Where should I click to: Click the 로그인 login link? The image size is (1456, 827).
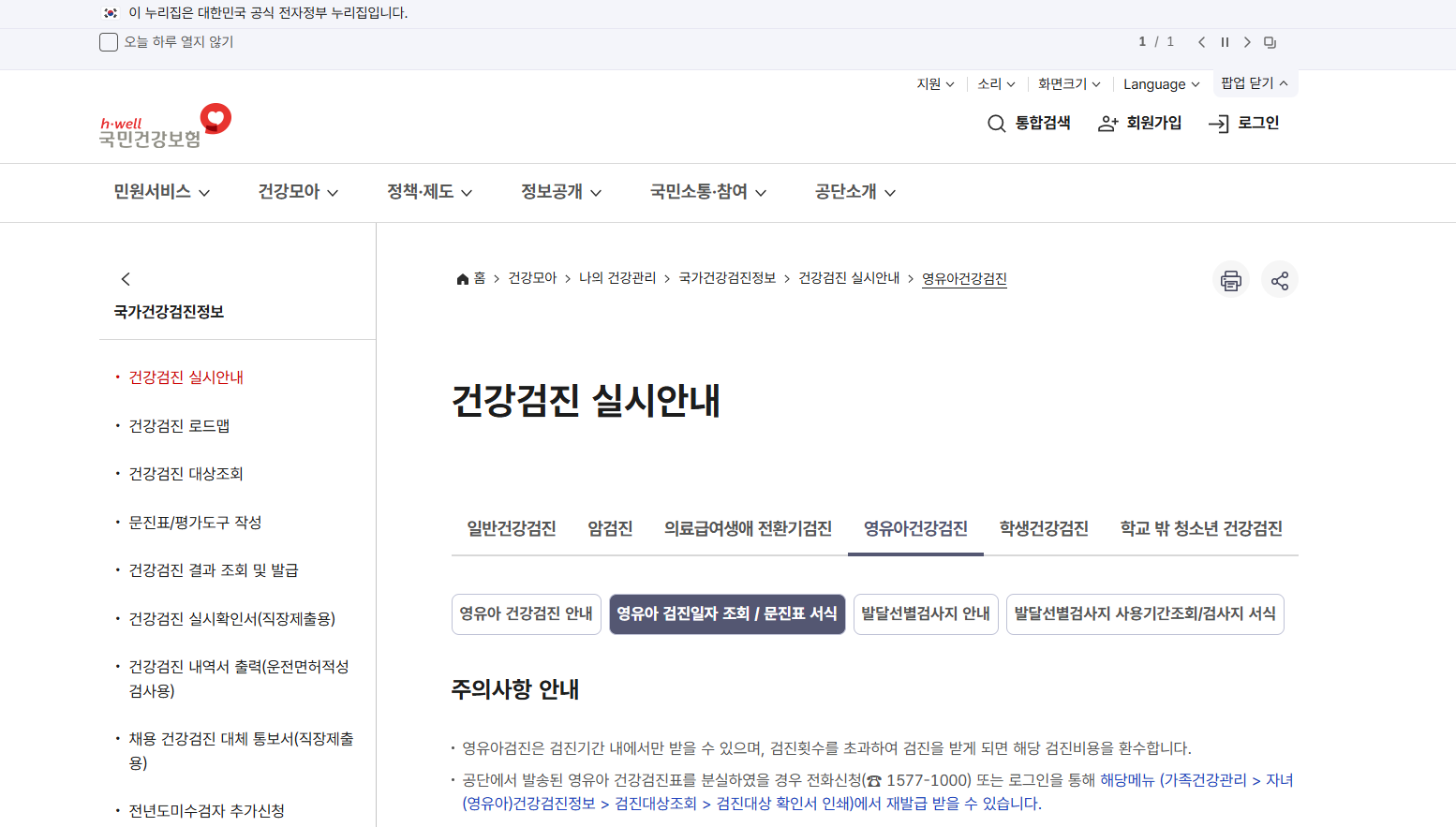coord(1244,123)
